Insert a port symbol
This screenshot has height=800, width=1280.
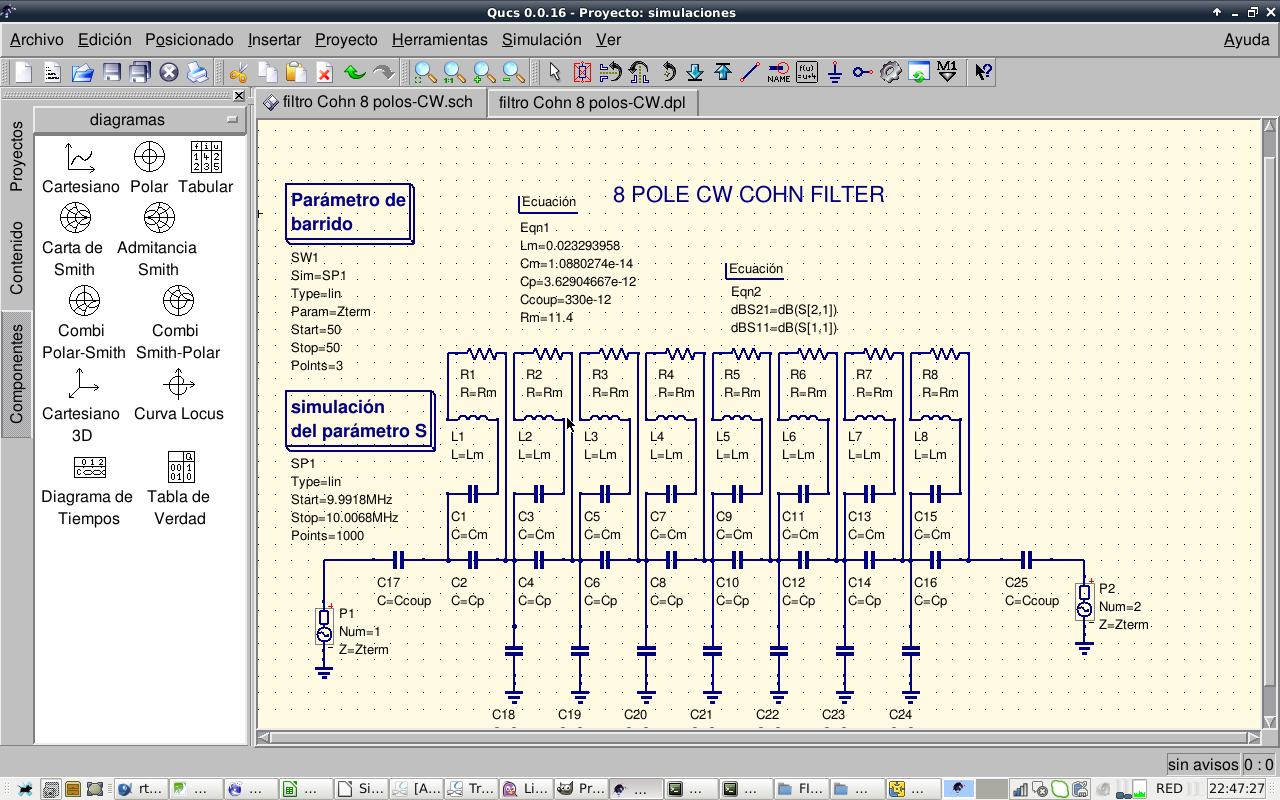pyautogui.click(x=862, y=72)
